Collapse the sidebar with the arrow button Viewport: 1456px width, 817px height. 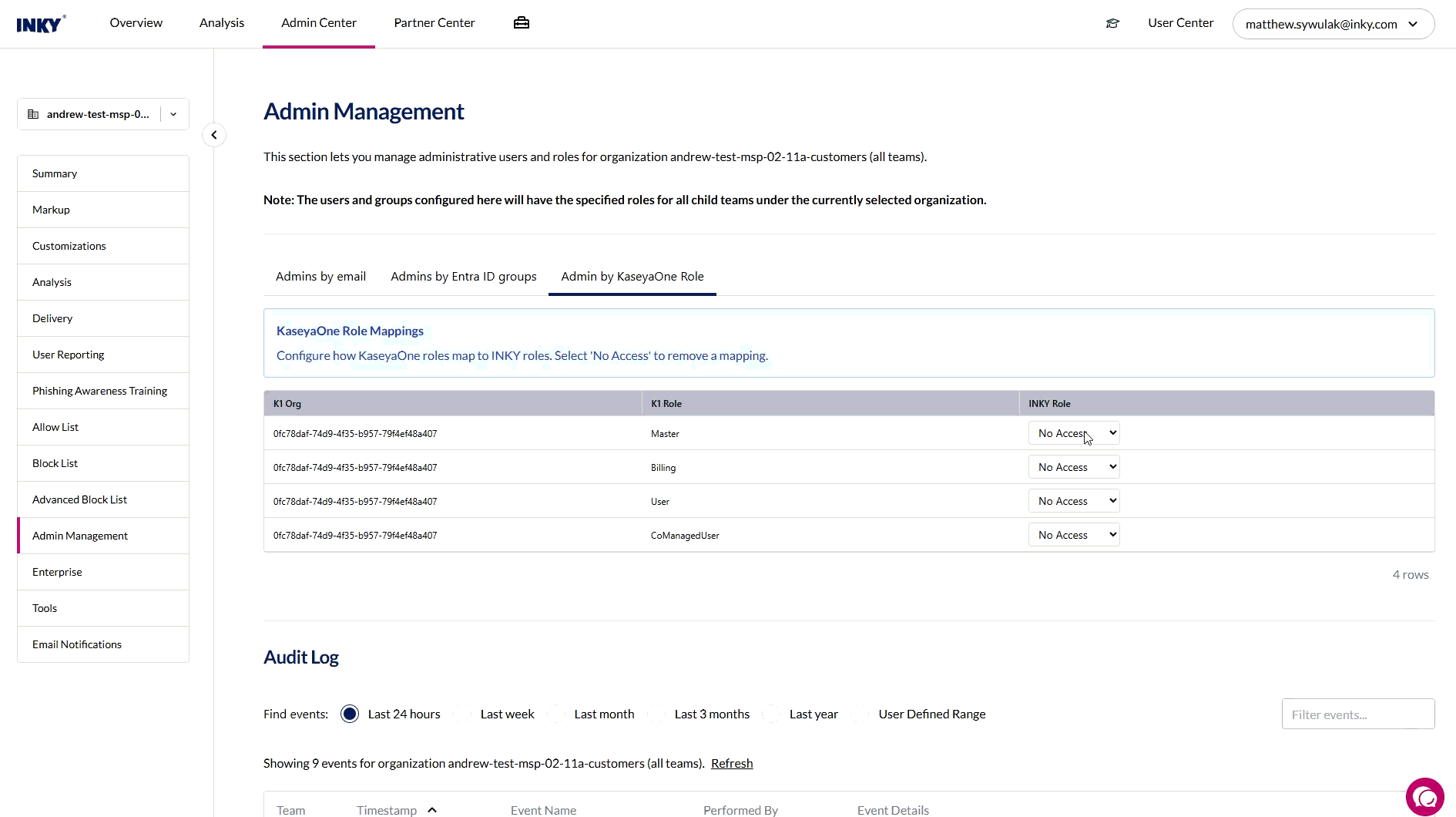[x=214, y=135]
